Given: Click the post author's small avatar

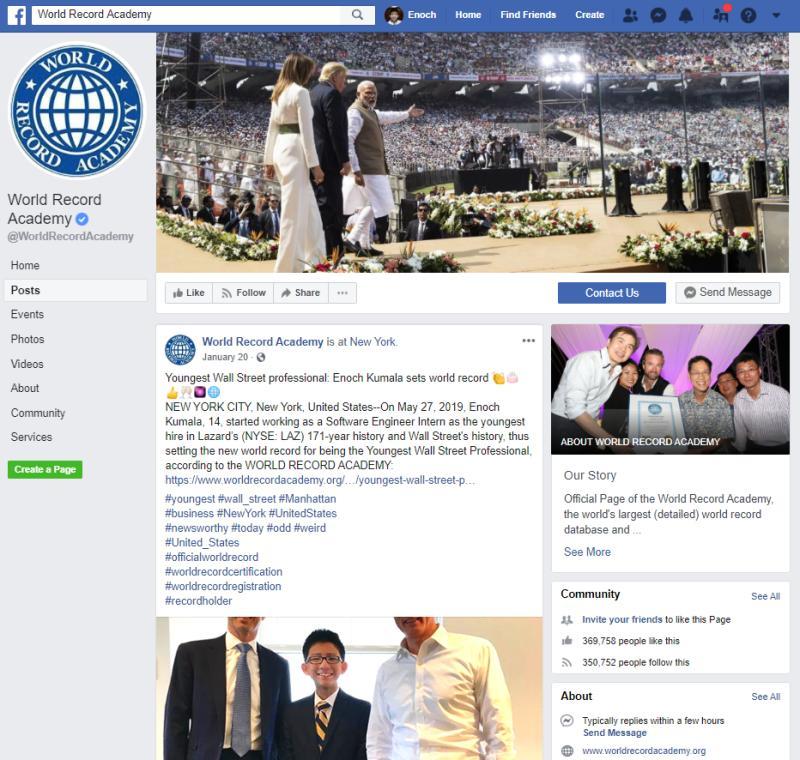Looking at the screenshot, I should 180,350.
